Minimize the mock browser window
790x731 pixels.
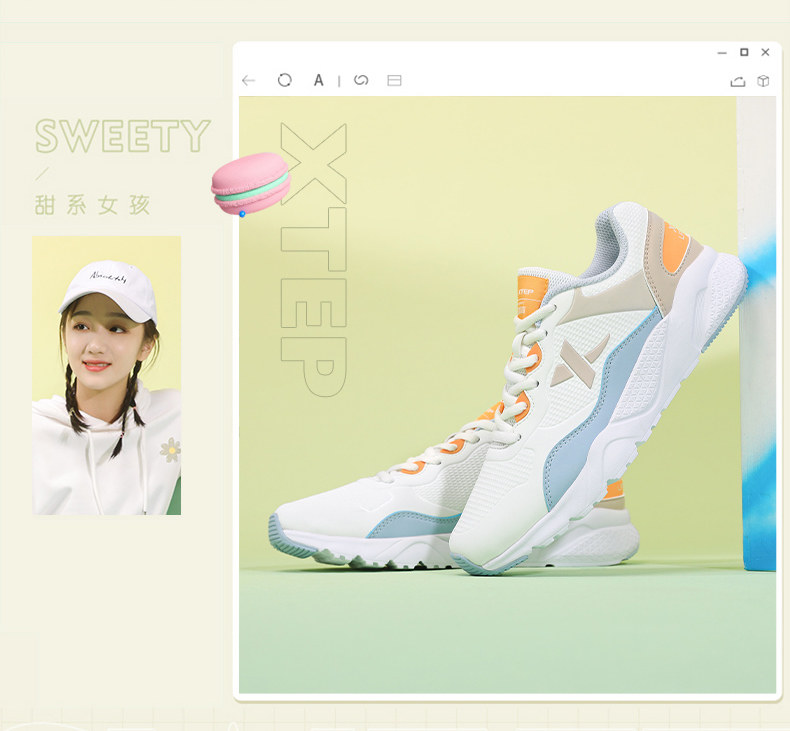tap(722, 53)
